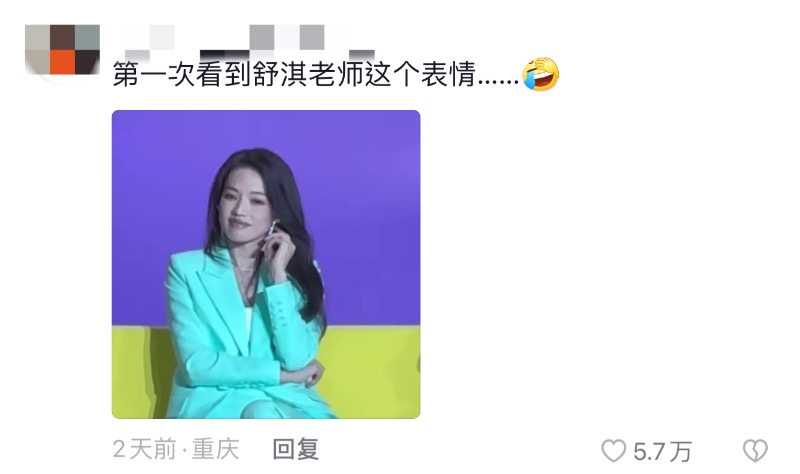The height and width of the screenshot is (474, 800).
Task: Tap the laughing-crying emoji in the comment
Action: tap(540, 74)
